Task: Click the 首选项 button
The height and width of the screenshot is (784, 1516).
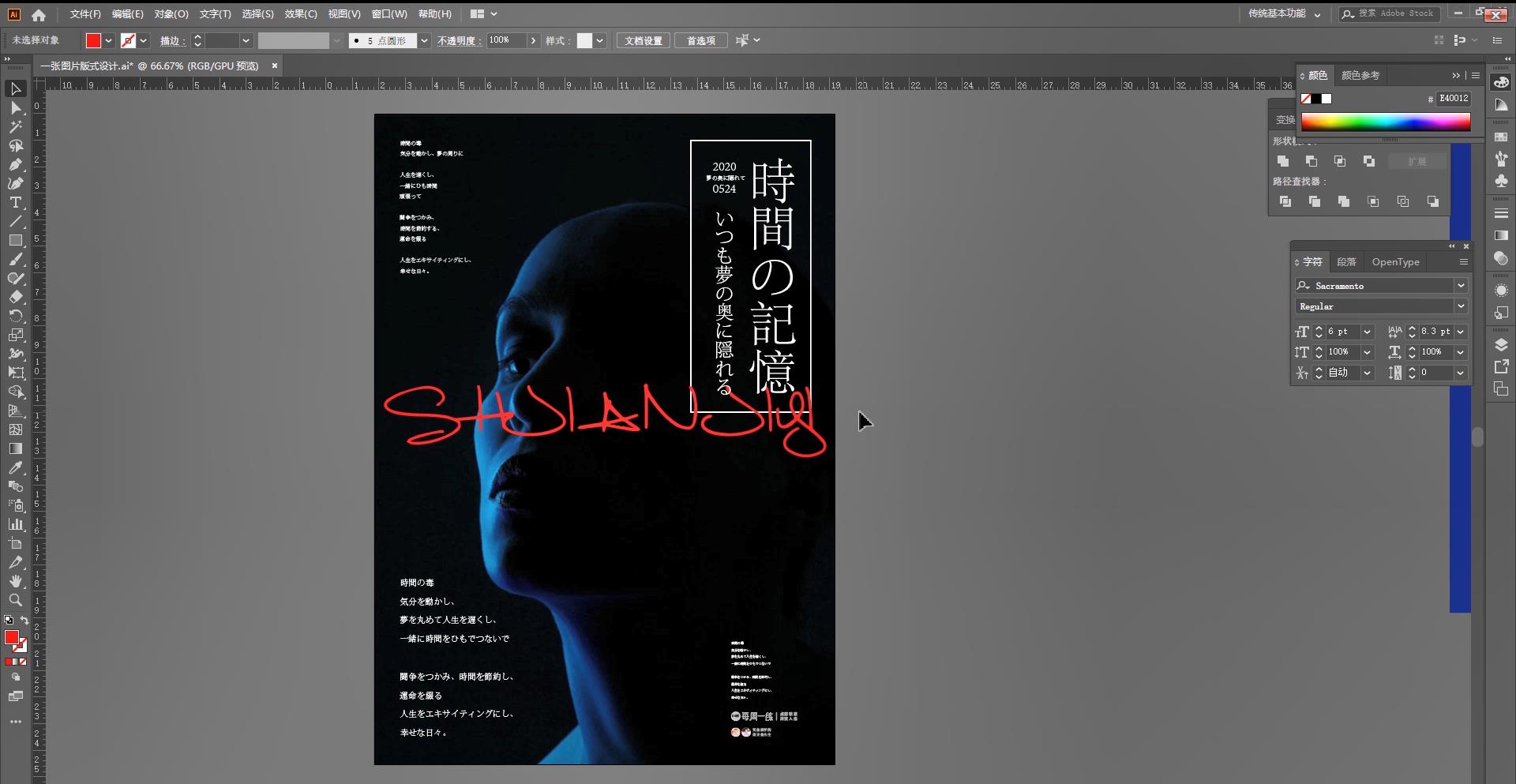Action: (x=701, y=40)
